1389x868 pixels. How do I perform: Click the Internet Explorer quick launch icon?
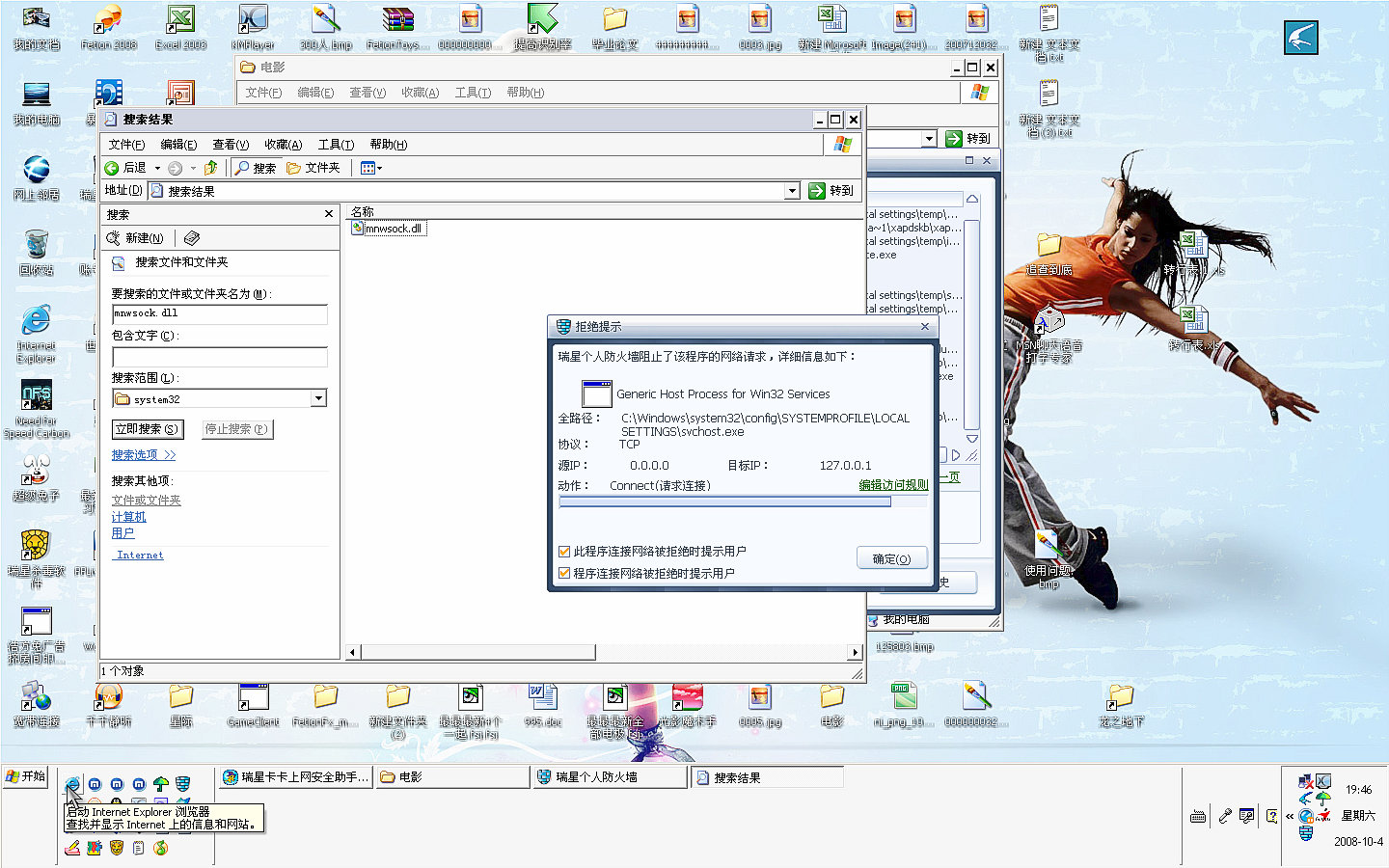coord(72,784)
